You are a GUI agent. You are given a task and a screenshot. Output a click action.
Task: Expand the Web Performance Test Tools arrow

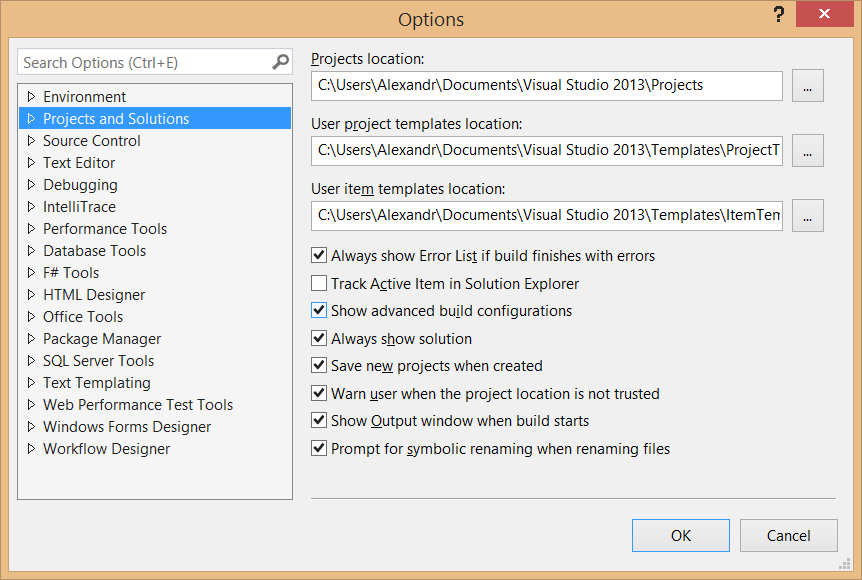31,404
